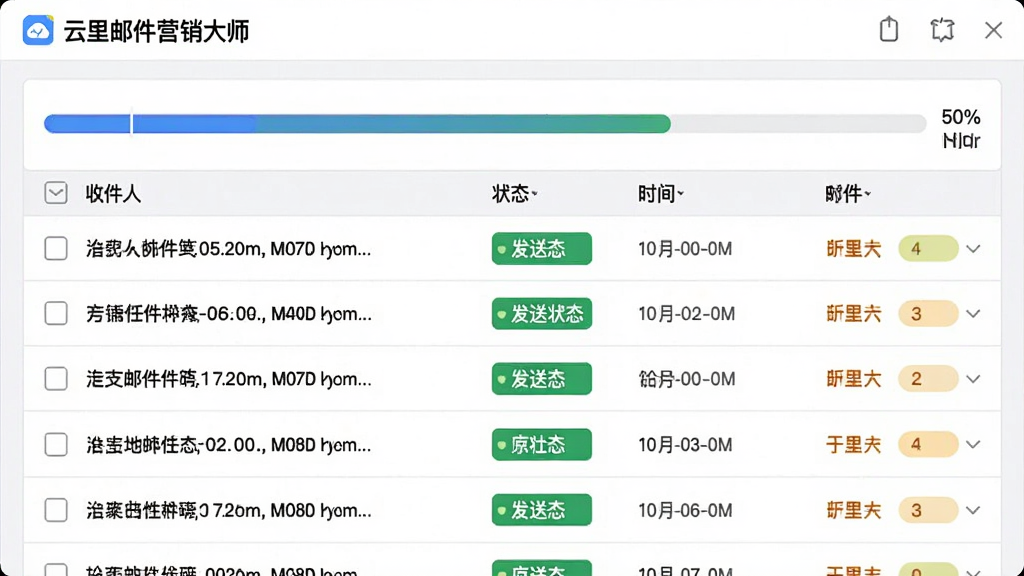The width and height of the screenshot is (1024, 576).
Task: Check the row dated 10月-03-0M
Action: point(56,445)
